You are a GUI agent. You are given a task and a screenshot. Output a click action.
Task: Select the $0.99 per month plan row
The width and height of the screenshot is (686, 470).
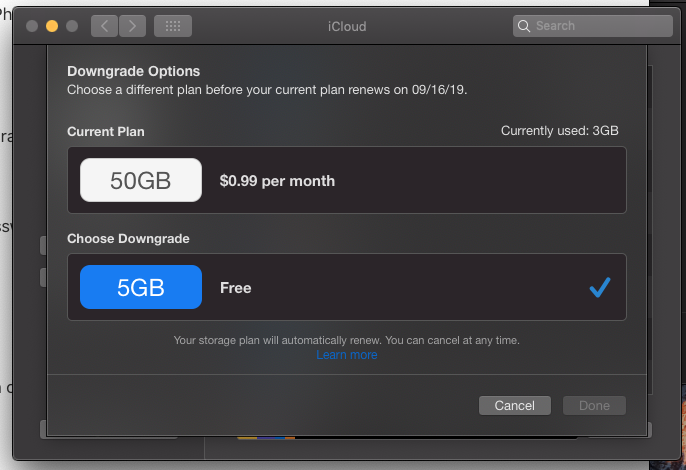coord(277,181)
